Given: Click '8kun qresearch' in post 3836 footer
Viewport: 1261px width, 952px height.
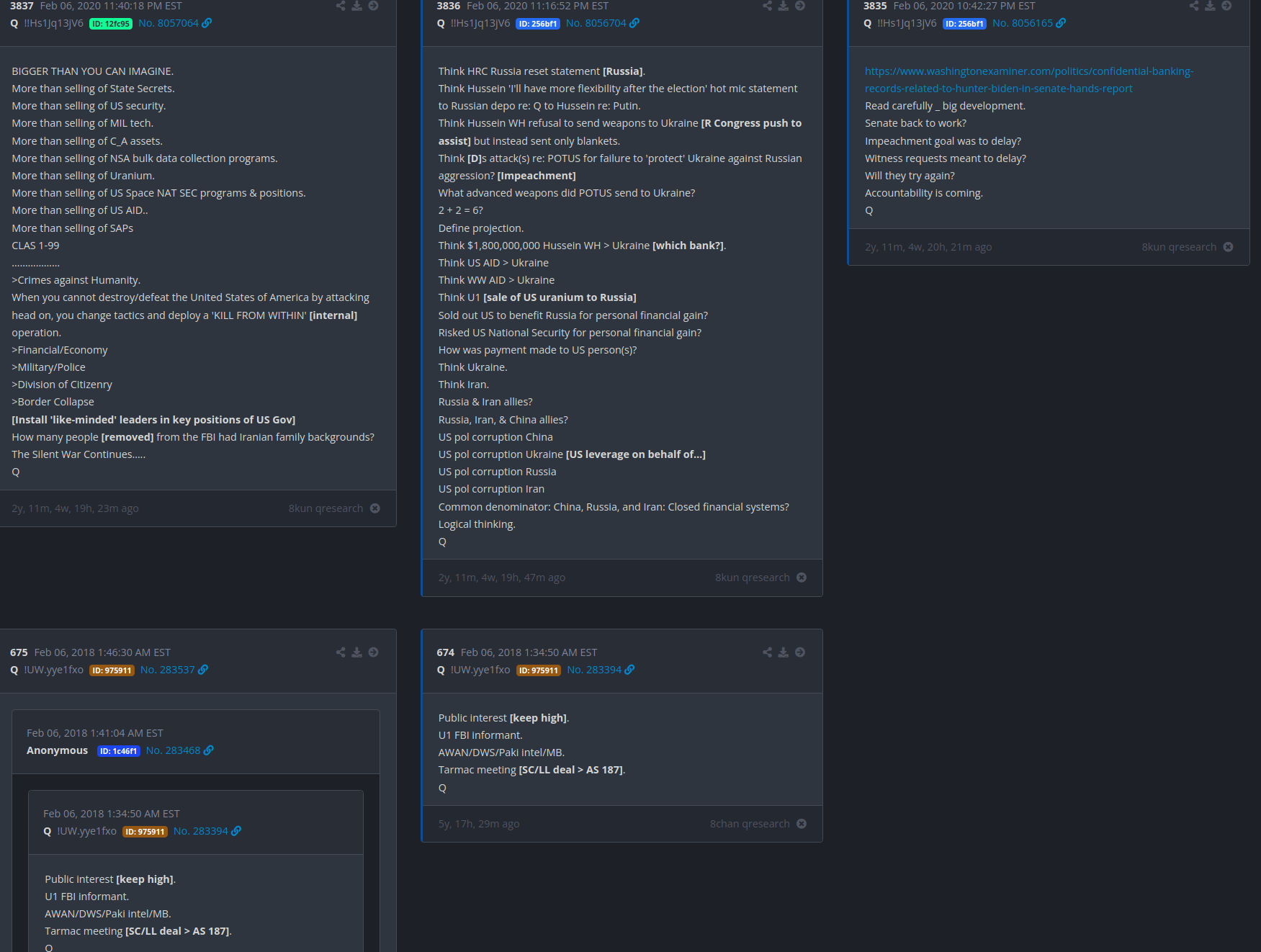Looking at the screenshot, I should tap(753, 578).
